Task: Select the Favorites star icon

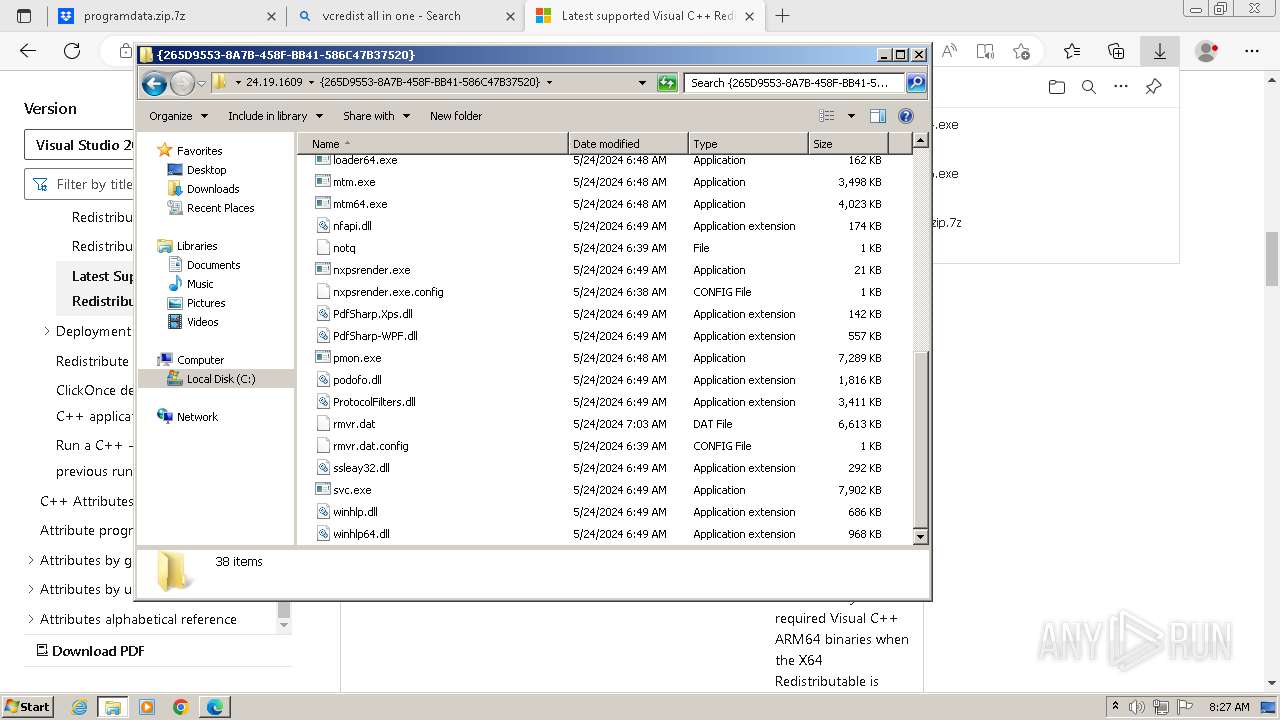Action: pyautogui.click(x=165, y=150)
